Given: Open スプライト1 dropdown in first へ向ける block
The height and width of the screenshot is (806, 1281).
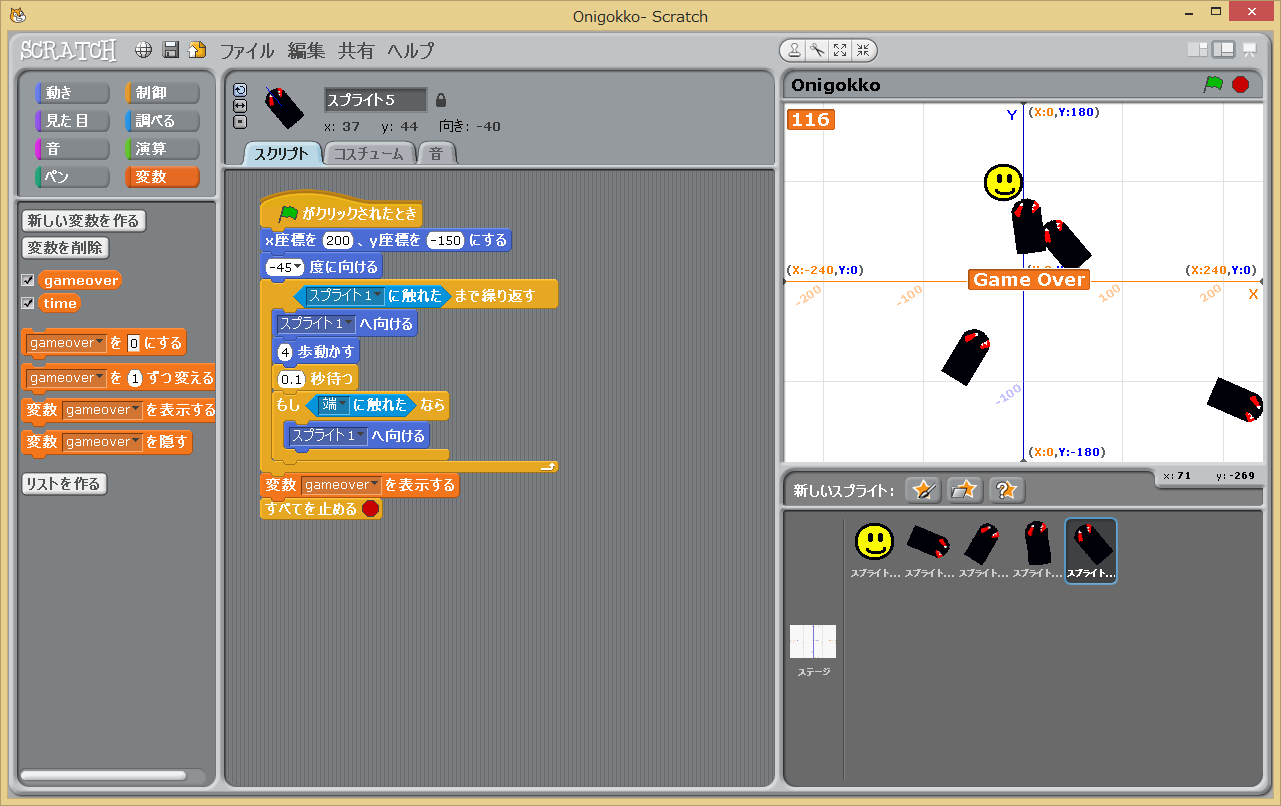Looking at the screenshot, I should [316, 324].
